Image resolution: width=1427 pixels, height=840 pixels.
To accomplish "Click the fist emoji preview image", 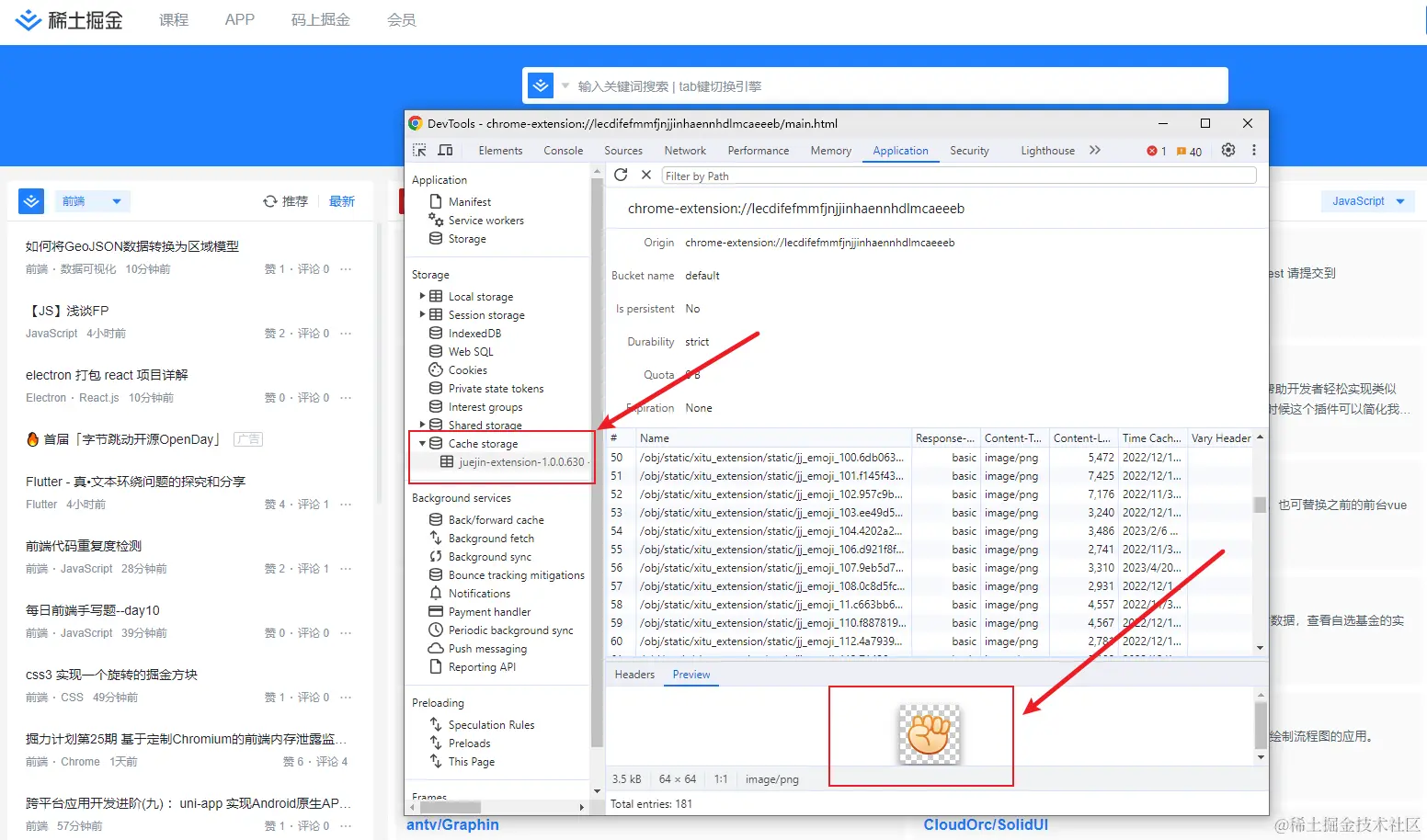I will click(x=929, y=734).
